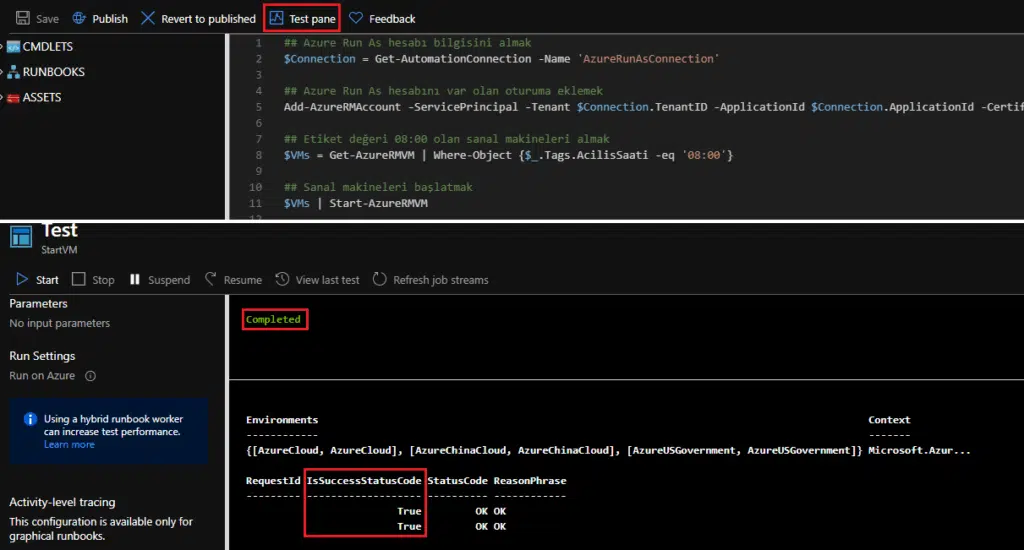
Task: Click the IsSuccessStatusCode column header
Action: coord(364,480)
